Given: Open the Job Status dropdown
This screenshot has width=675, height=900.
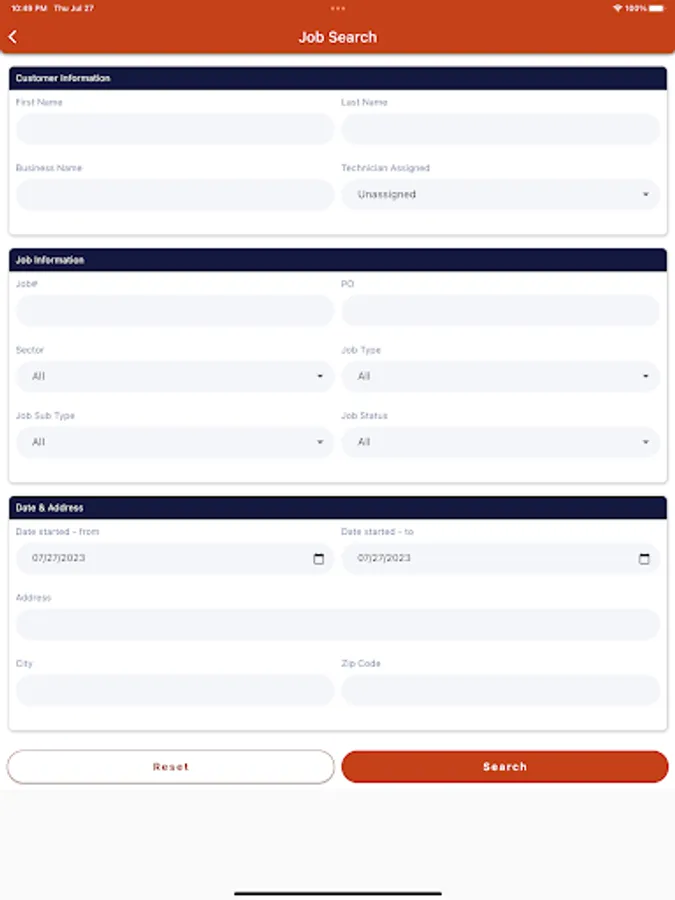Looking at the screenshot, I should 500,442.
